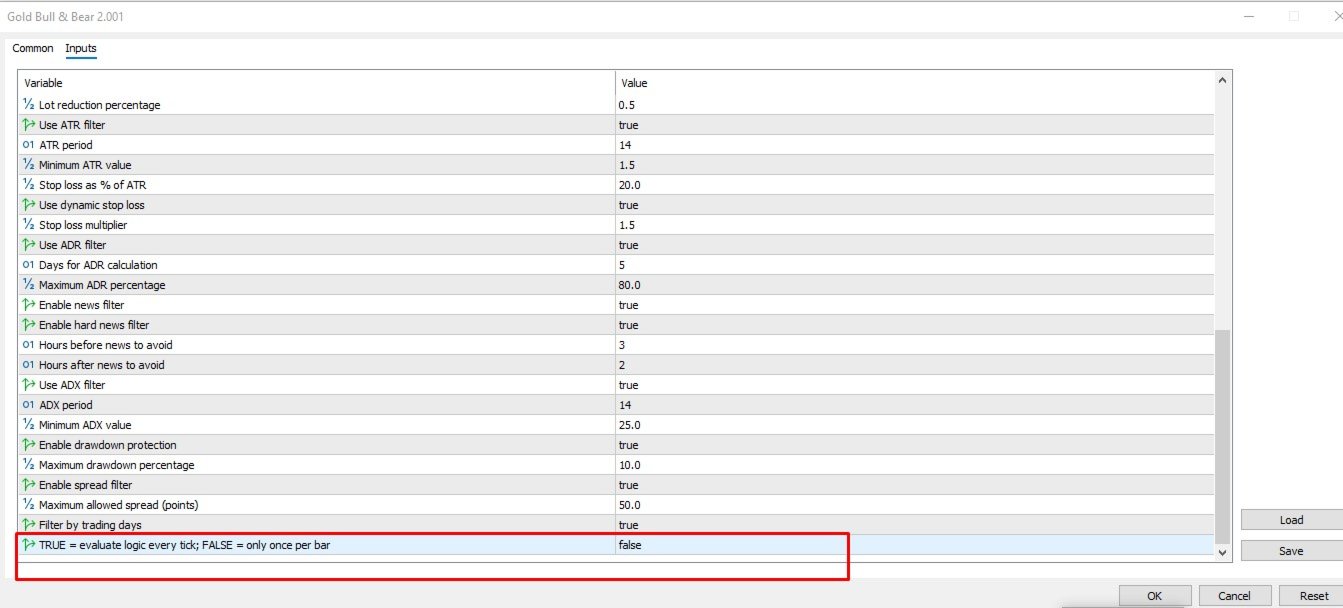Click the icon beside Use ADX filter

click(x=28, y=385)
